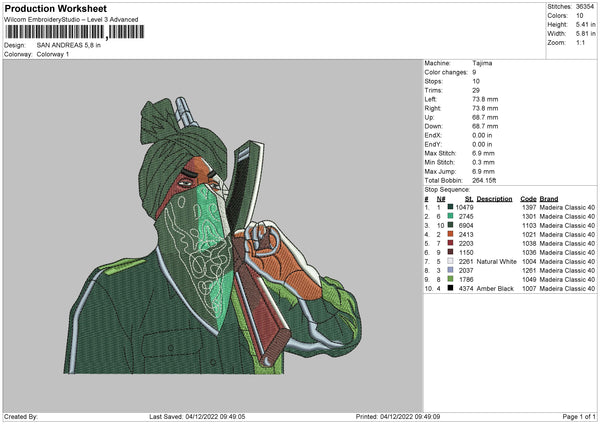
Task: Select the "Color changes:" label
Action: coord(446,72)
